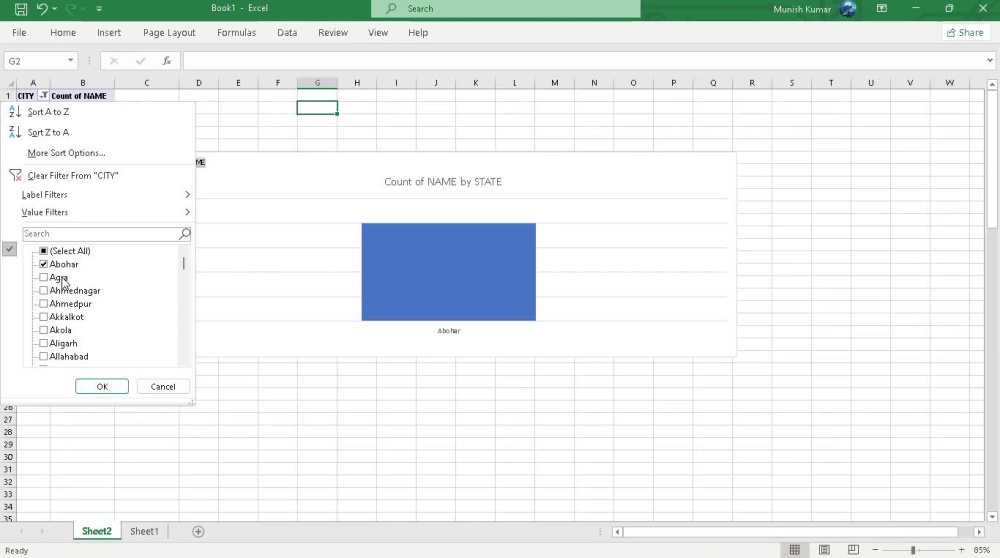Check the Akkalkot checkbox
Screen dimensions: 1000x558
(43, 317)
